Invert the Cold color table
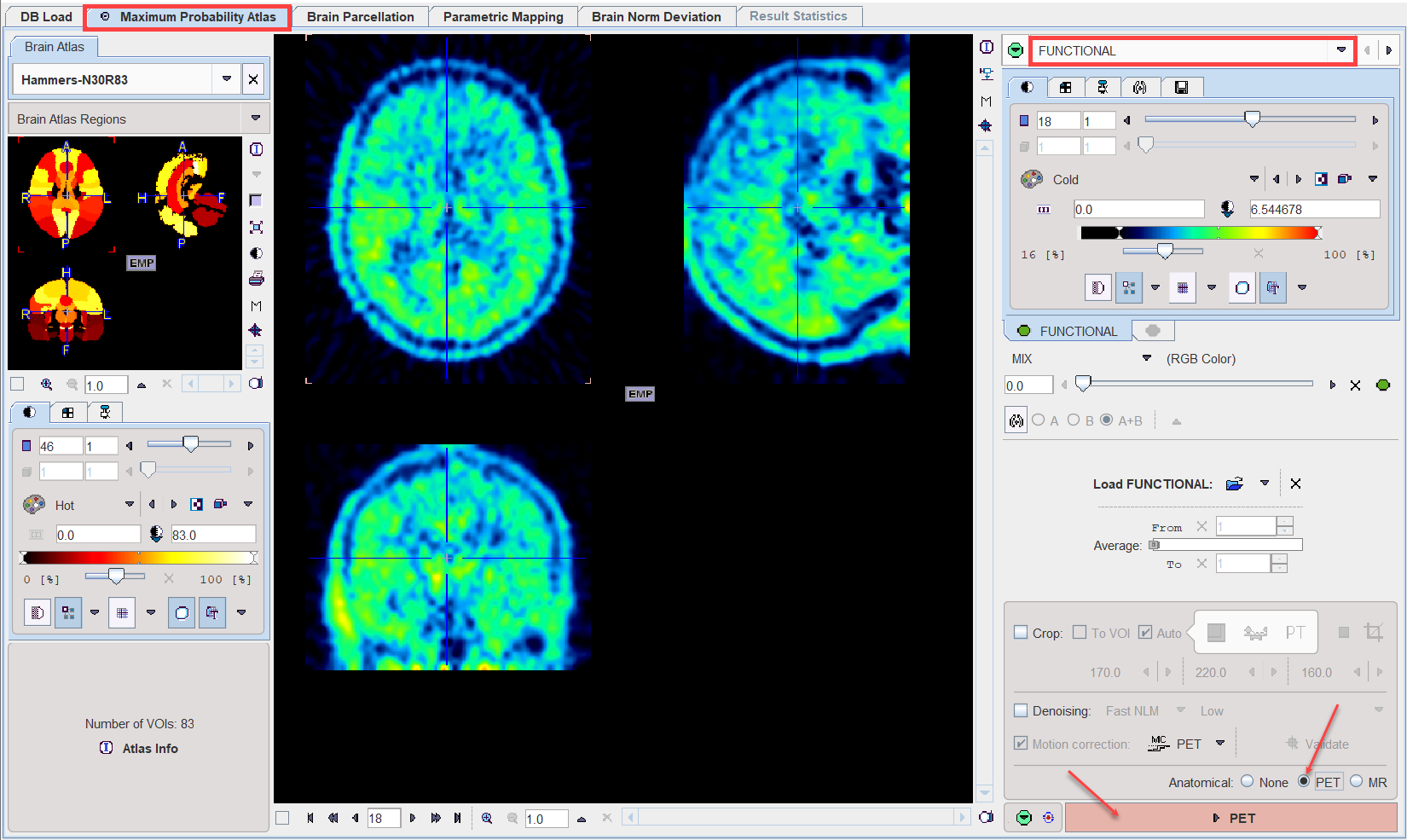The width and height of the screenshot is (1407, 840). tap(1321, 179)
